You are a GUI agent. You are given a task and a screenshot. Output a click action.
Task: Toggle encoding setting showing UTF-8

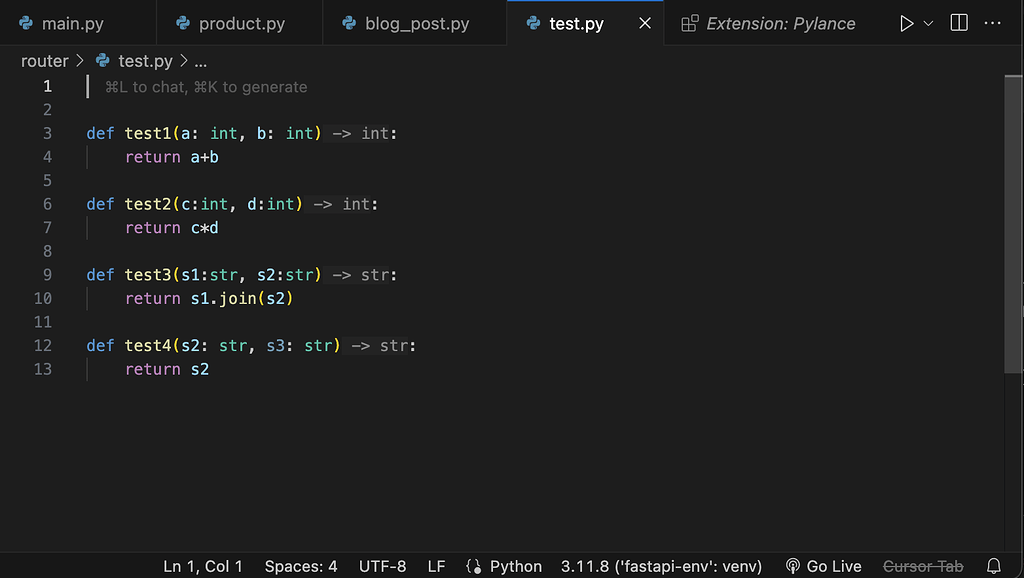[382, 565]
